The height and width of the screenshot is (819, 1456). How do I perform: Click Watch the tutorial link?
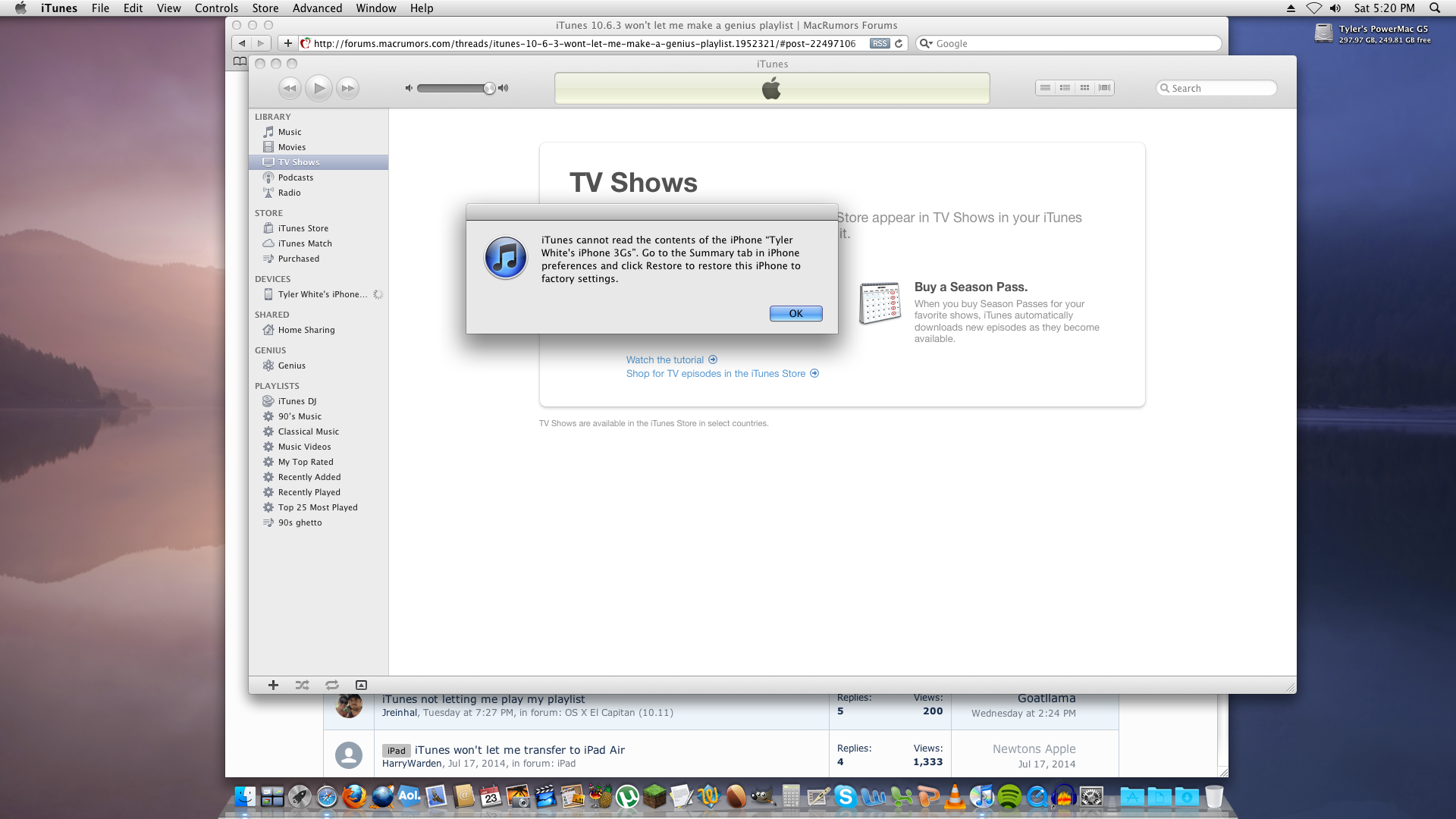coord(665,360)
